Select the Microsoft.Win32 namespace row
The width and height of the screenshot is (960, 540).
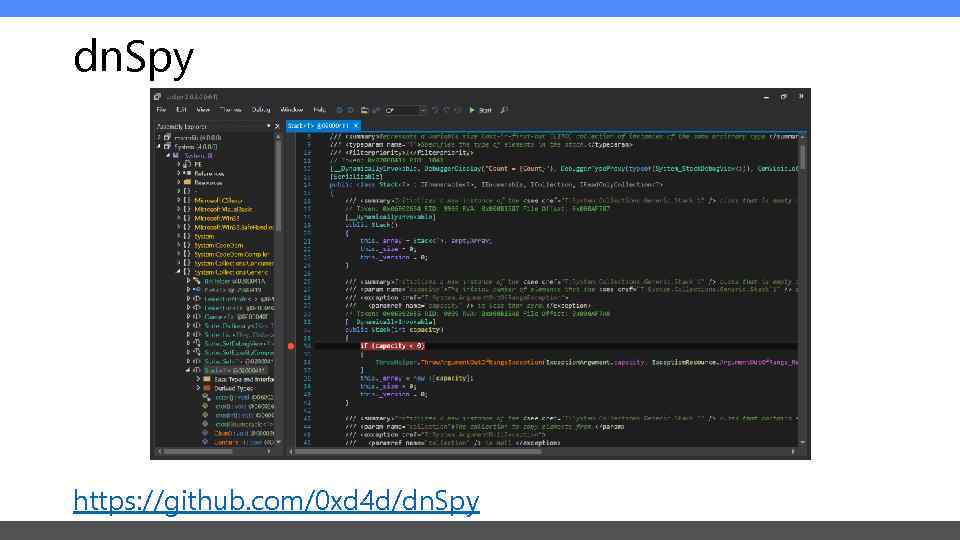click(x=215, y=218)
